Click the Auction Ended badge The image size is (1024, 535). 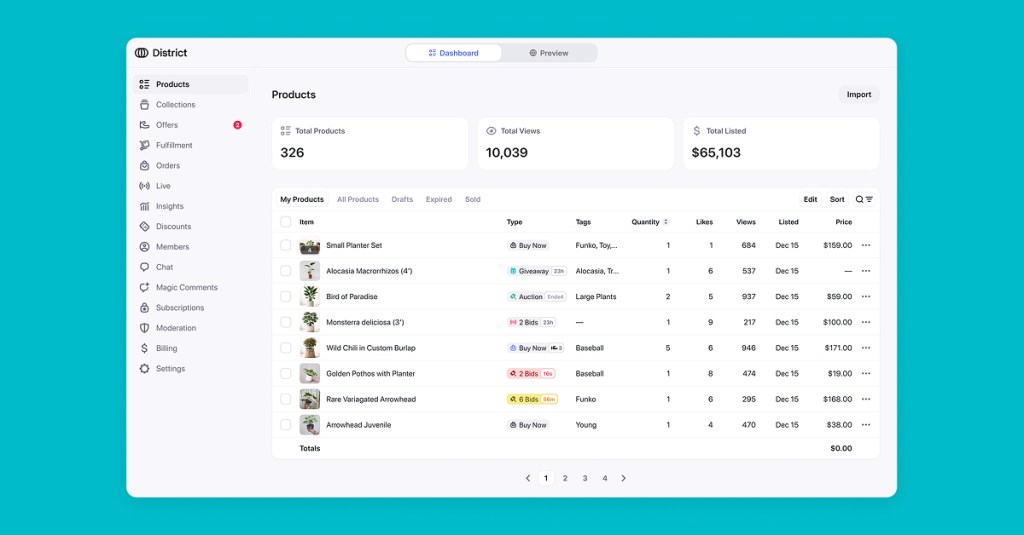pos(537,297)
